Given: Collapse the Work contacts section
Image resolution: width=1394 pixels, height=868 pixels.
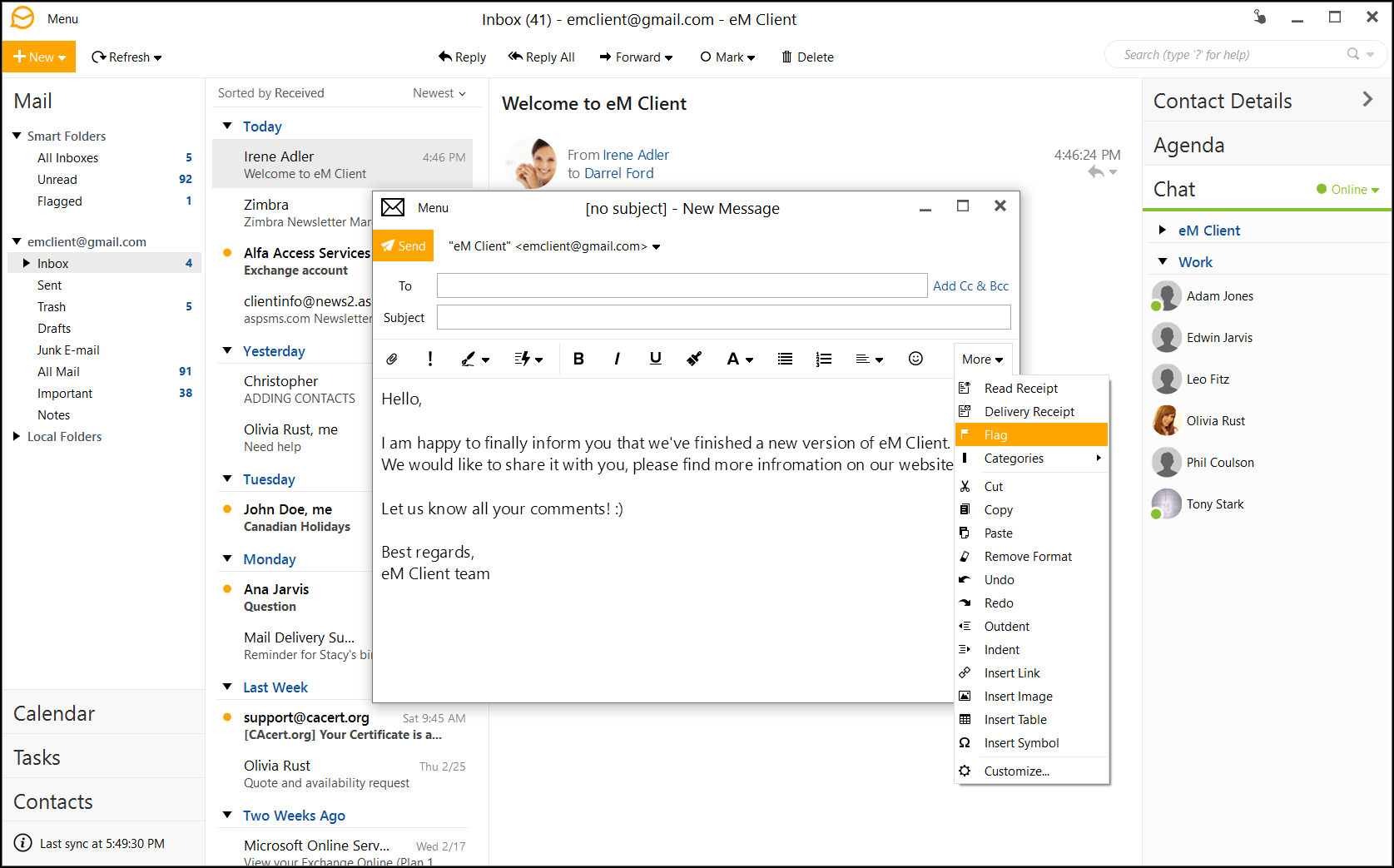Looking at the screenshot, I should (1163, 261).
